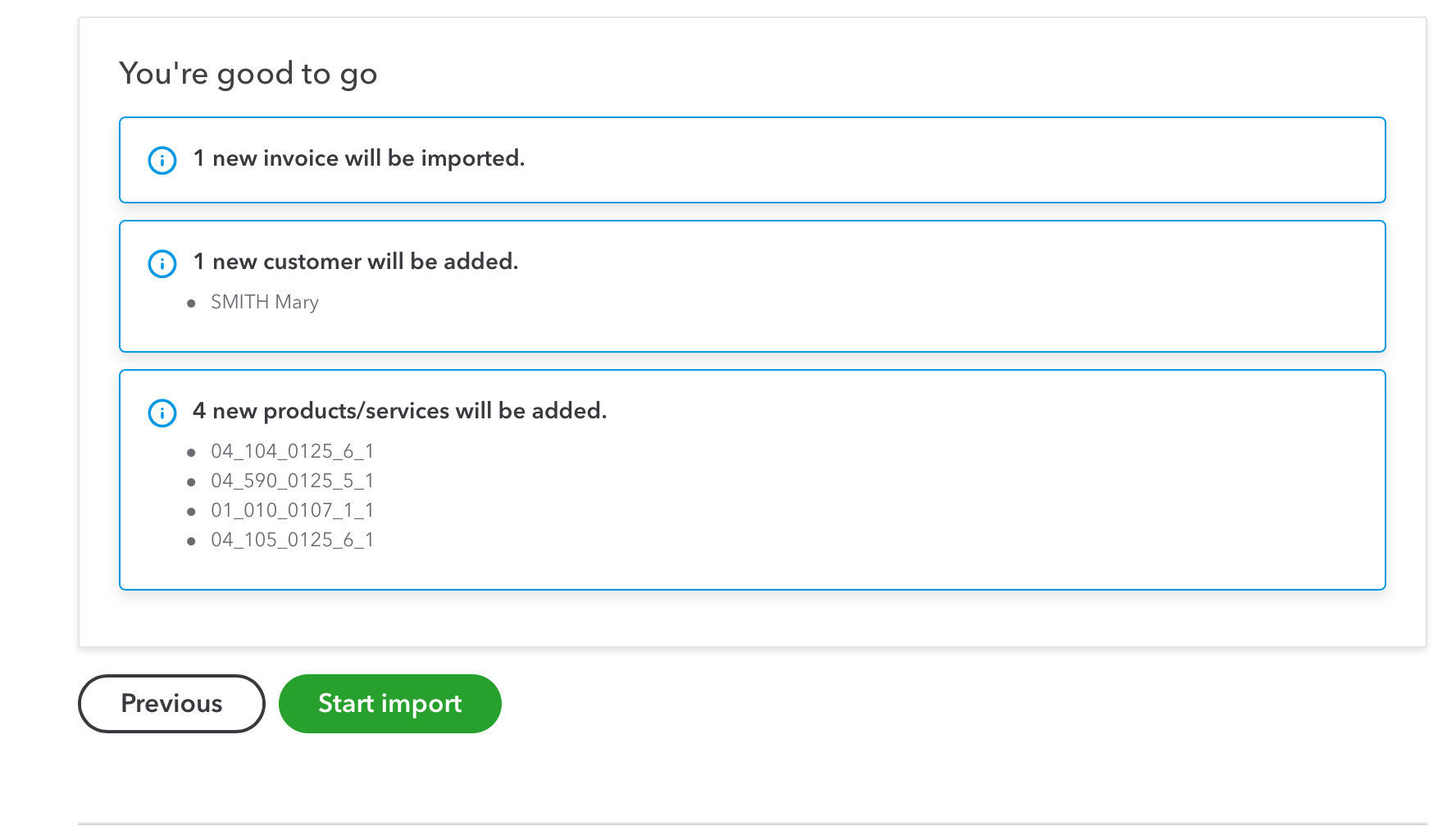
Task: Select product item 04_590_0125_5_1
Action: [x=292, y=481]
